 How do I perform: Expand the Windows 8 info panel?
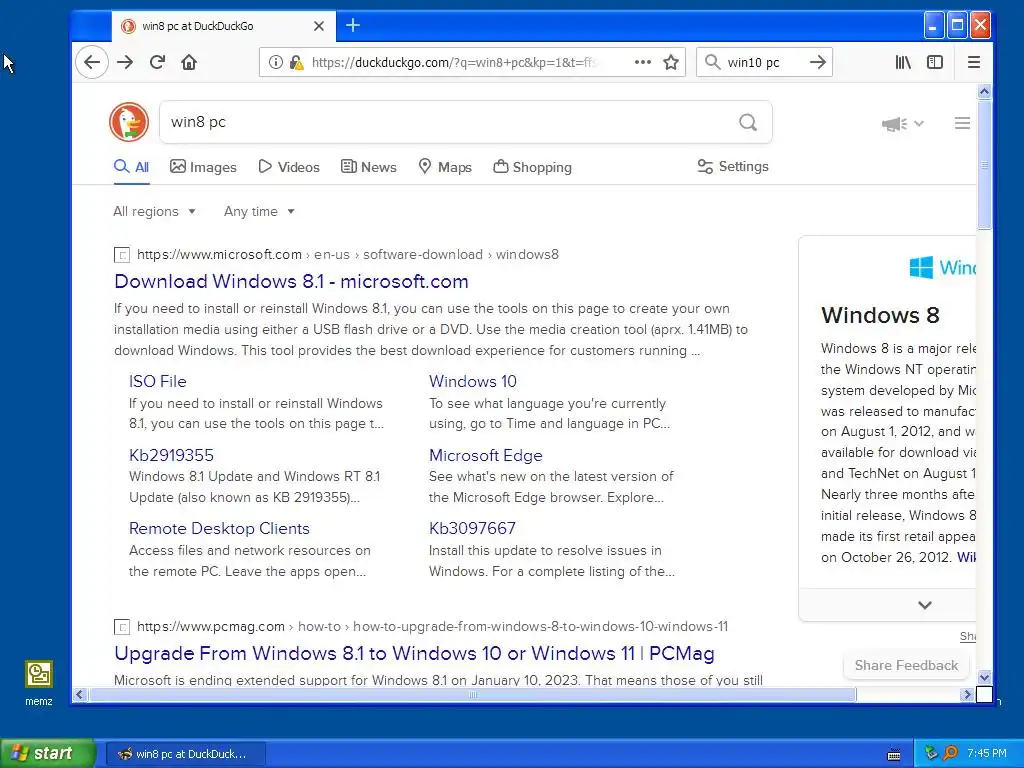[924, 605]
